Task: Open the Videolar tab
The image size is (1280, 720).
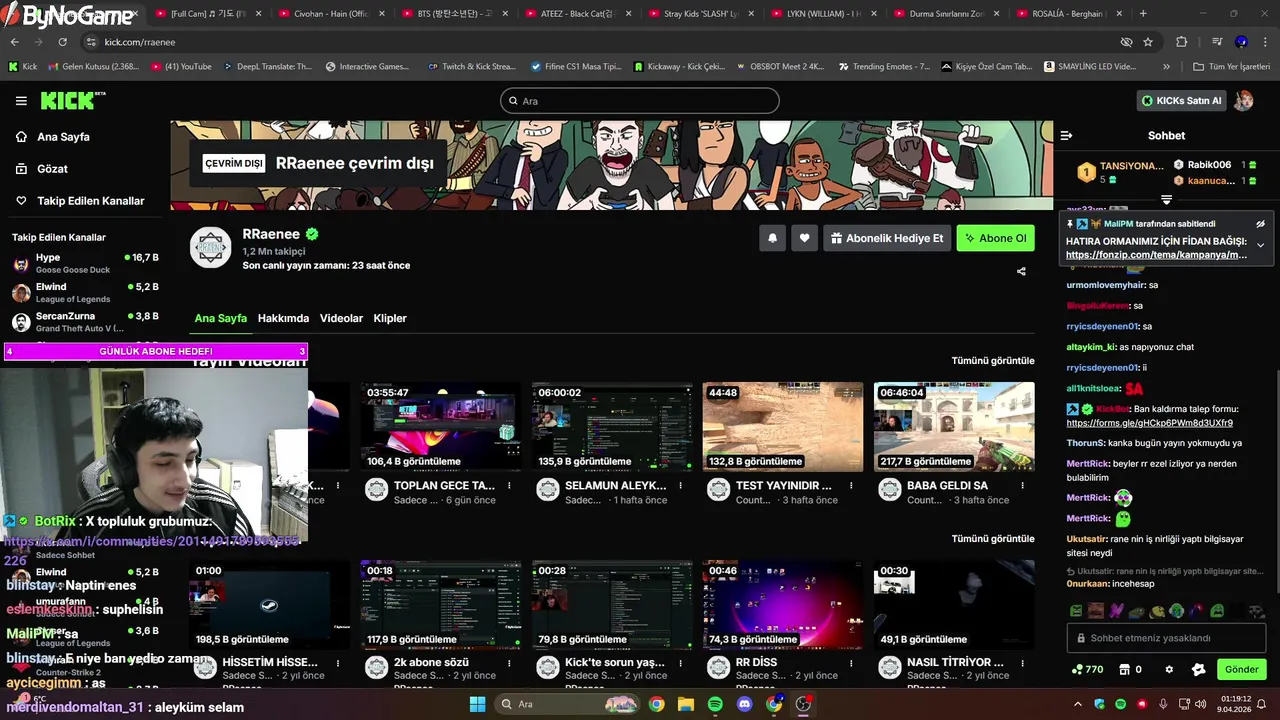Action: [x=341, y=318]
